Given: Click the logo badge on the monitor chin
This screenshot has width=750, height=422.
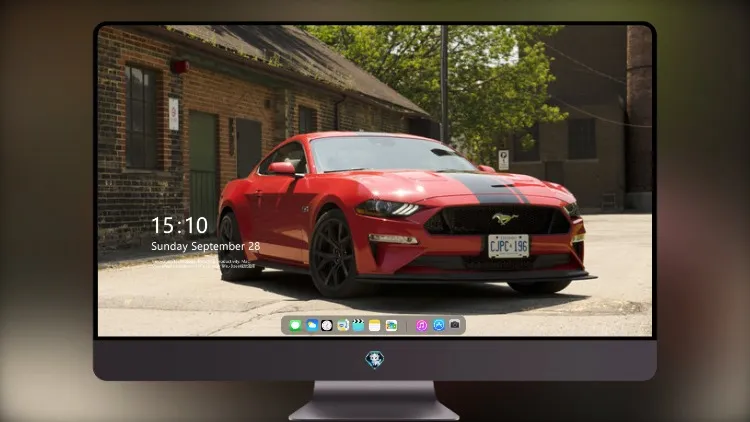Looking at the screenshot, I should (x=375, y=360).
